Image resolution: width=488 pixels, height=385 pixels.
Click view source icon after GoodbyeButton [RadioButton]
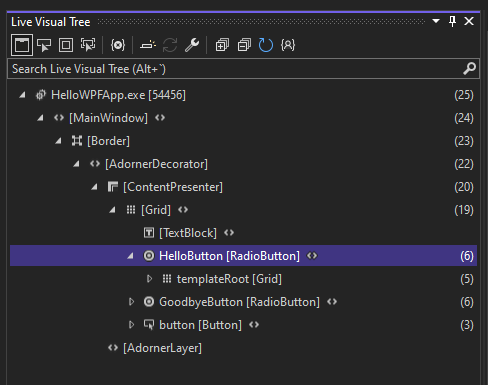pyautogui.click(x=332, y=302)
